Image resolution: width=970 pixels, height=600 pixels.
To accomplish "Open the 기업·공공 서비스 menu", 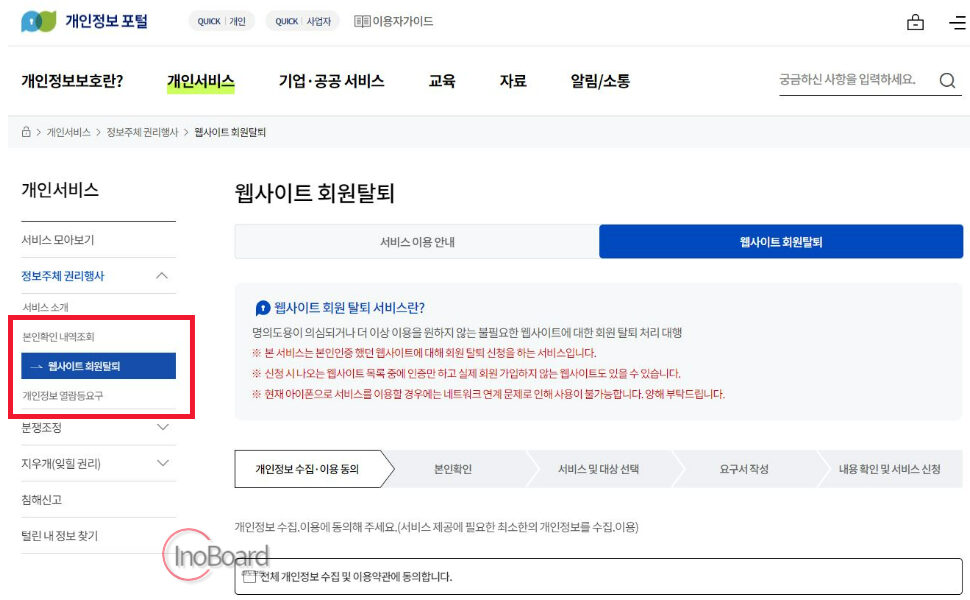I will (331, 81).
